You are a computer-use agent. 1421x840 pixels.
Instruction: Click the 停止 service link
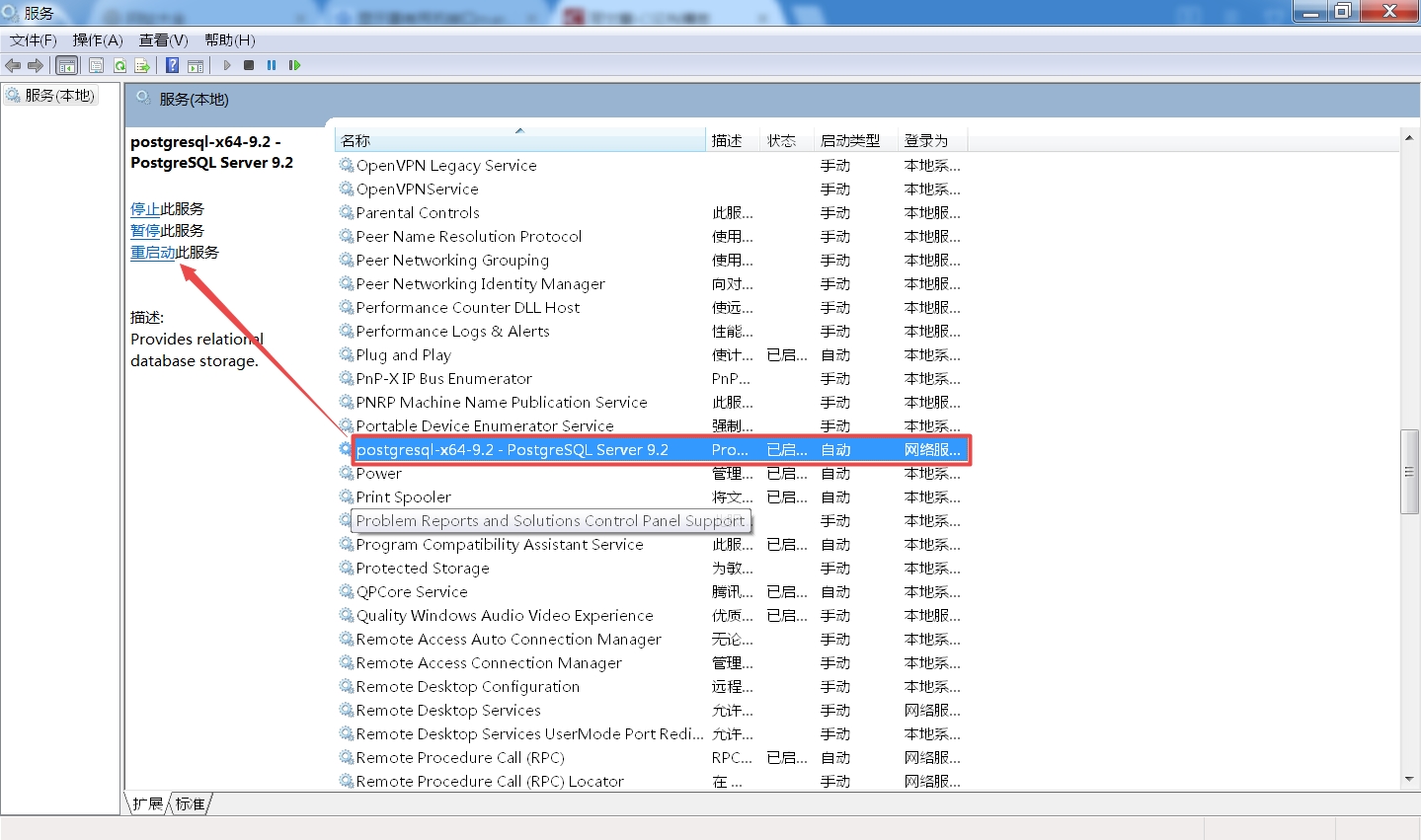coord(144,208)
